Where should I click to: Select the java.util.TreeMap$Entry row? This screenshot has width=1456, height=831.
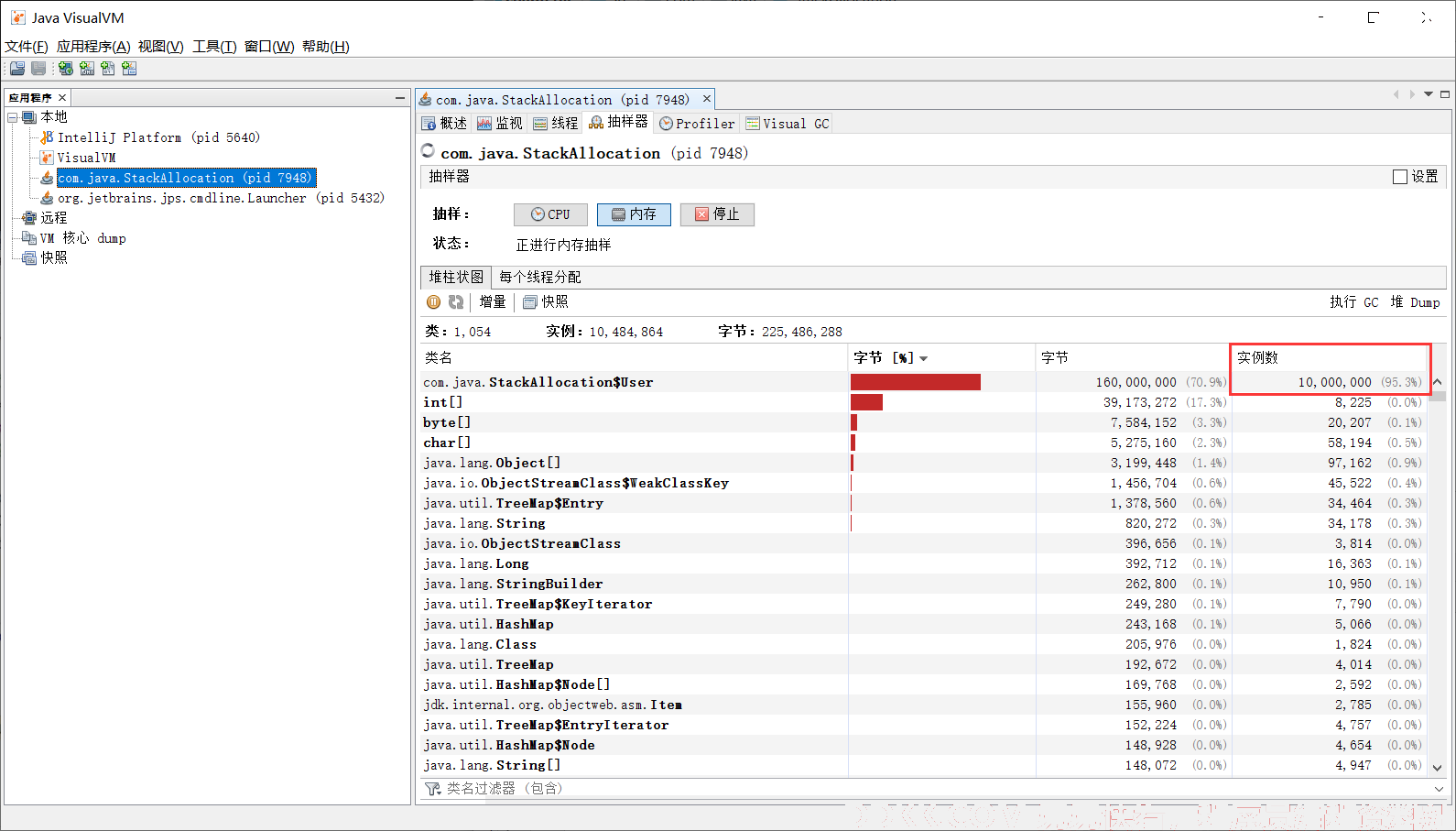(924, 503)
